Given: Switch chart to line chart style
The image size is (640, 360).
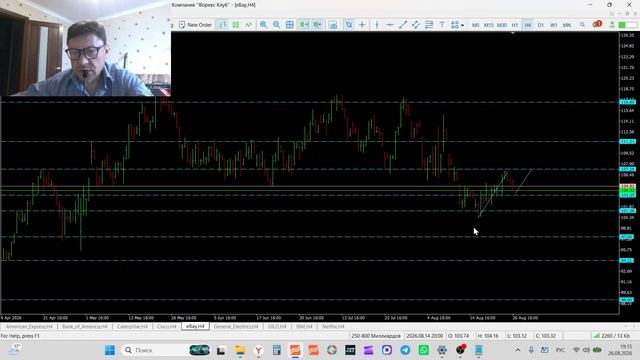Looking at the screenshot, I should click(x=249, y=25).
